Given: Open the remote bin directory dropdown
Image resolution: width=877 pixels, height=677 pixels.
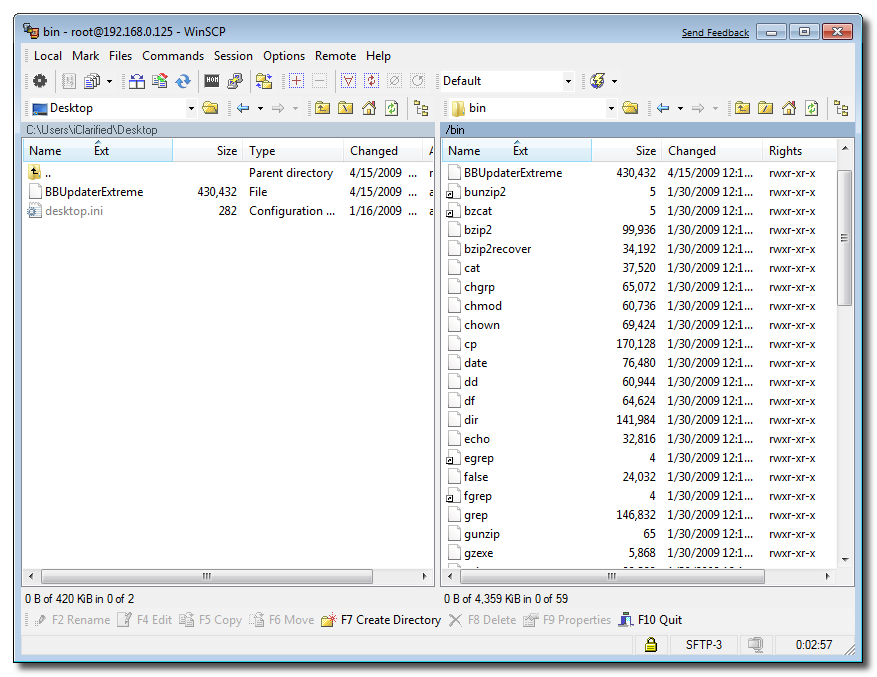Looking at the screenshot, I should point(611,108).
